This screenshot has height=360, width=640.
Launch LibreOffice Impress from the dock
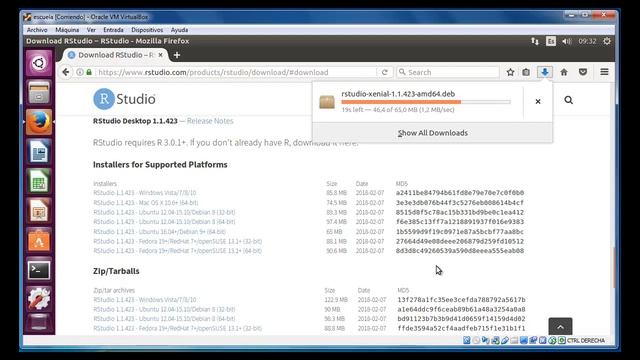(x=39, y=211)
